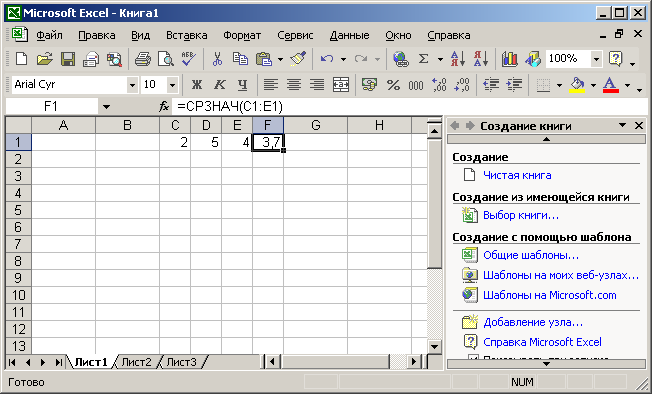Screen dimensions: 652x394
Task: Increase indent in the formatting toolbar
Action: pos(514,85)
